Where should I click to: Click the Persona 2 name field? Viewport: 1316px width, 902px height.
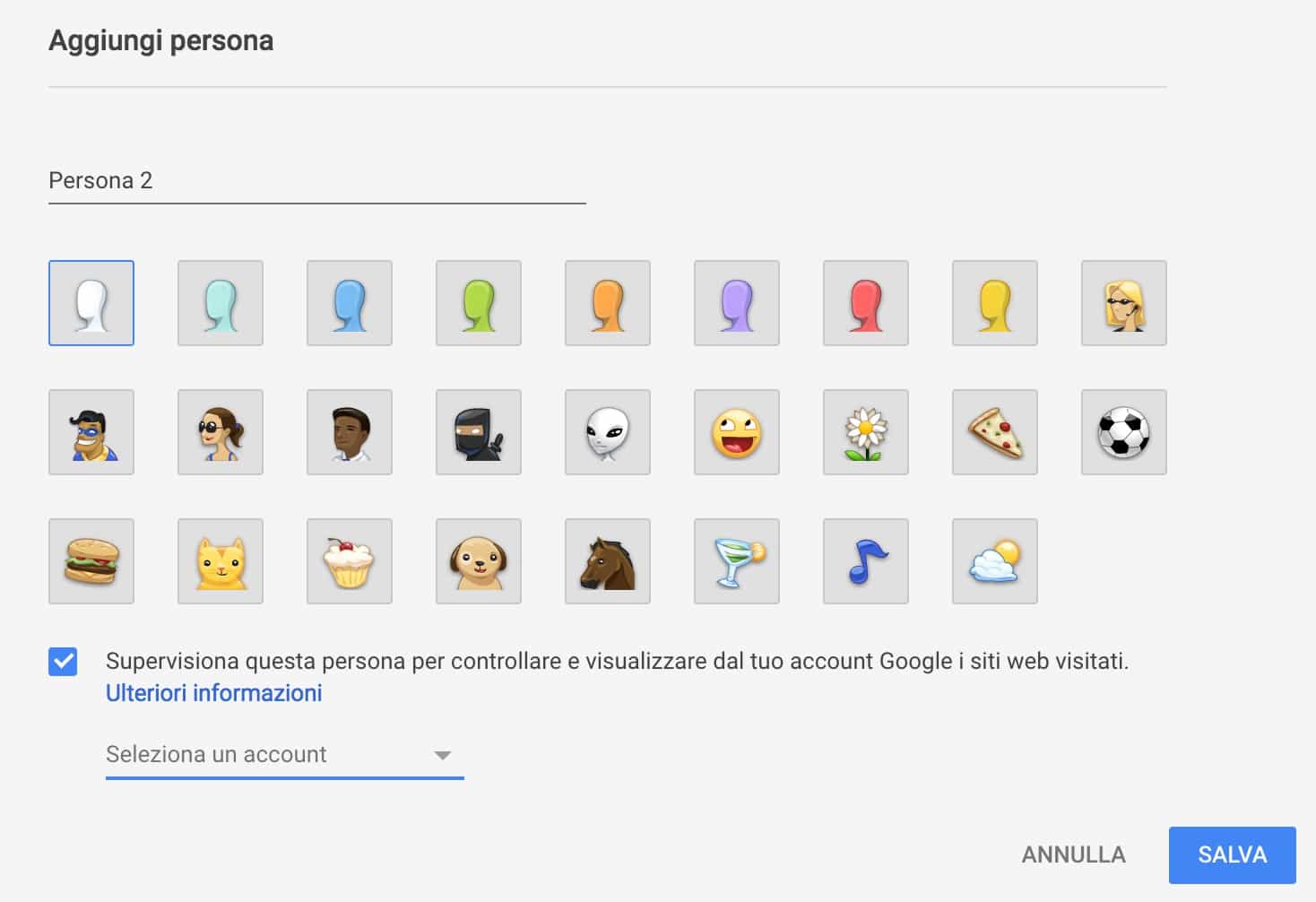coord(316,181)
